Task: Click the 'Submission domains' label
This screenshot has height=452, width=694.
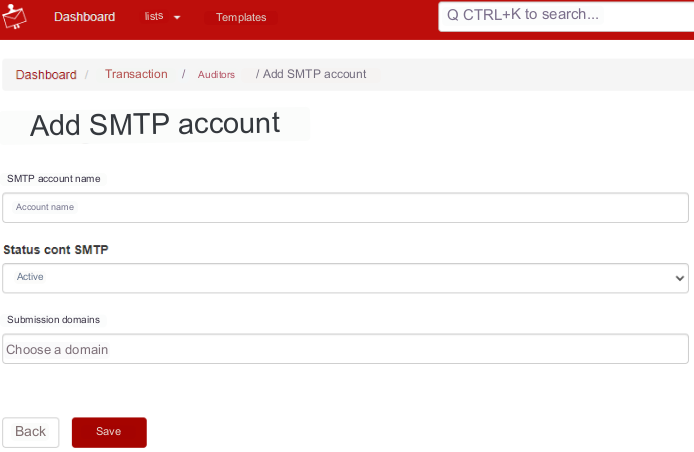Action: [x=53, y=320]
